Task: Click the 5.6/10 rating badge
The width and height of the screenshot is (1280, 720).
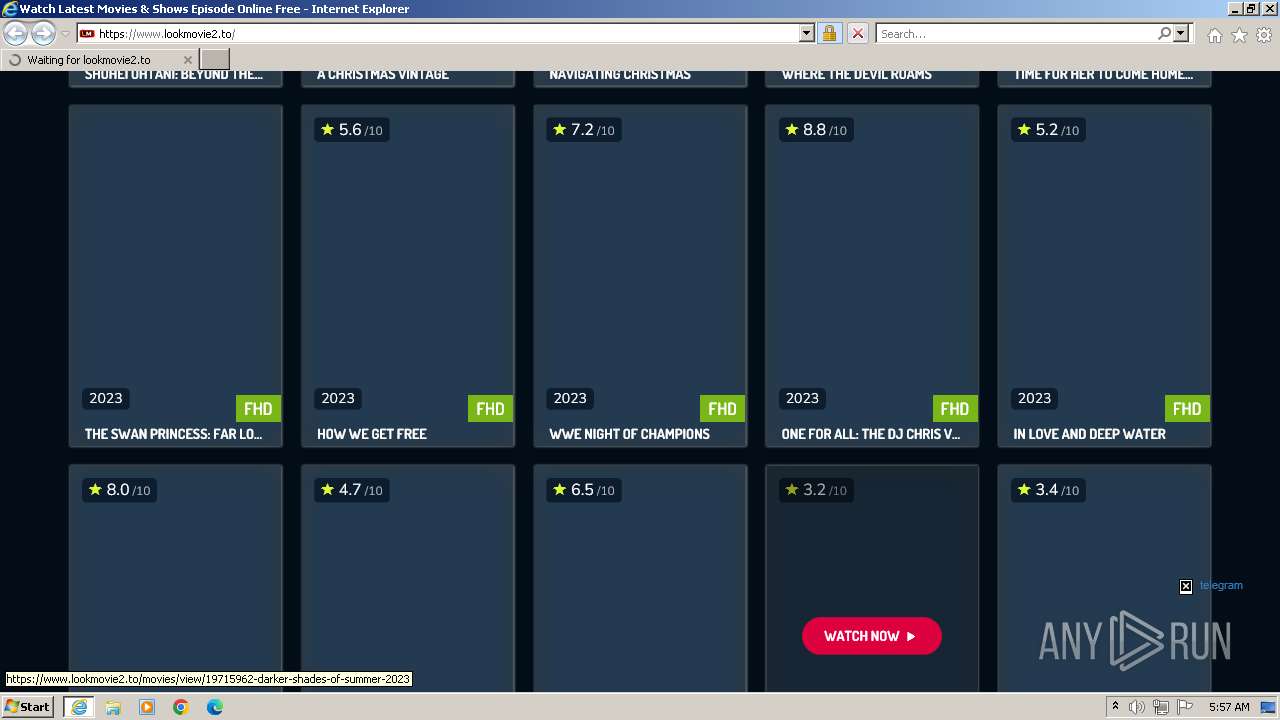Action: 351,130
